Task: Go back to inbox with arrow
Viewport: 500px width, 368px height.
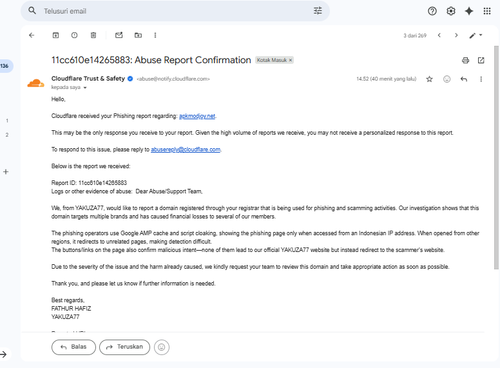Action: (x=32, y=35)
